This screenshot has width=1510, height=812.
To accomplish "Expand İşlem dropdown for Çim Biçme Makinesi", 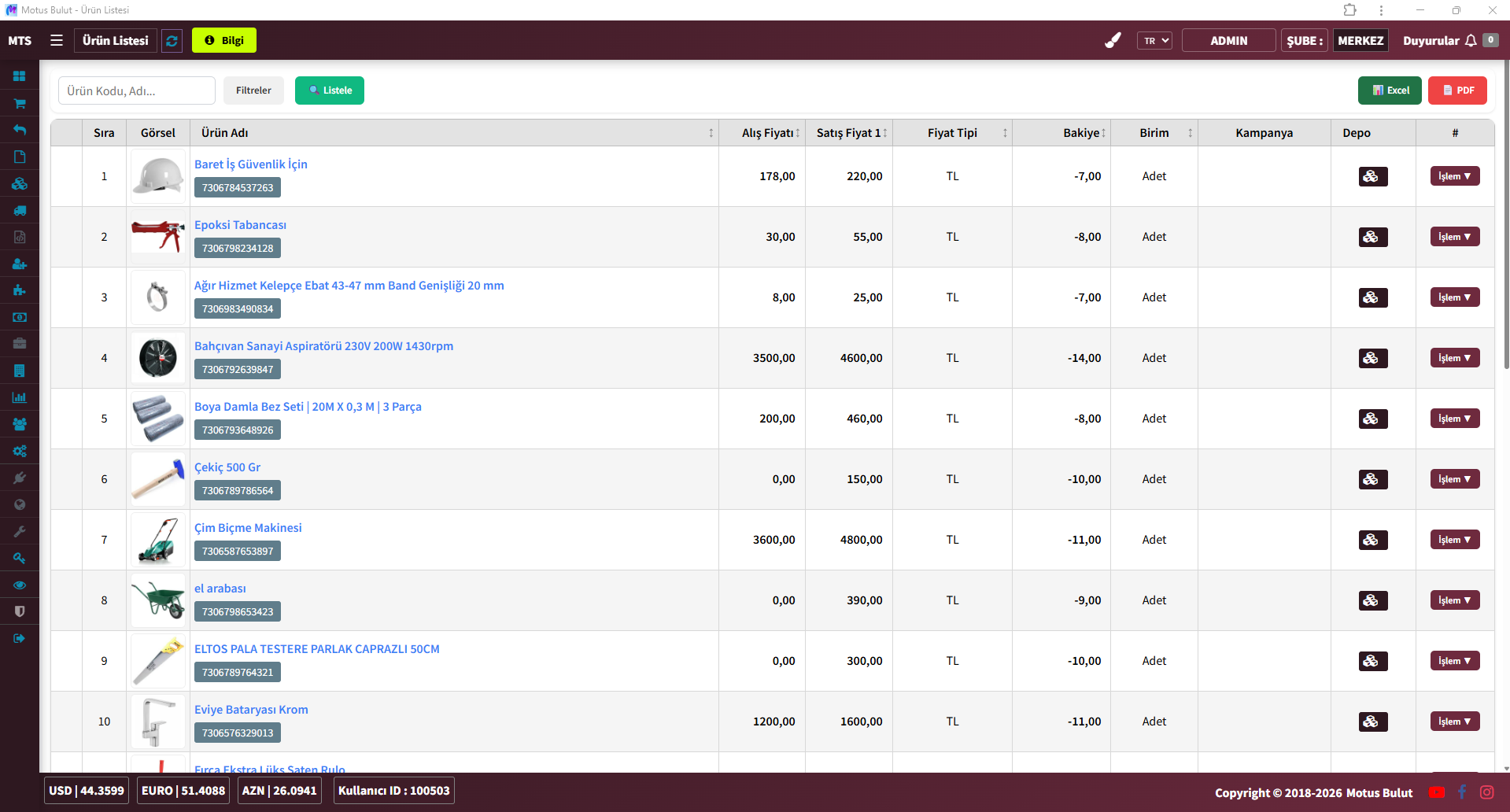I will tap(1454, 540).
